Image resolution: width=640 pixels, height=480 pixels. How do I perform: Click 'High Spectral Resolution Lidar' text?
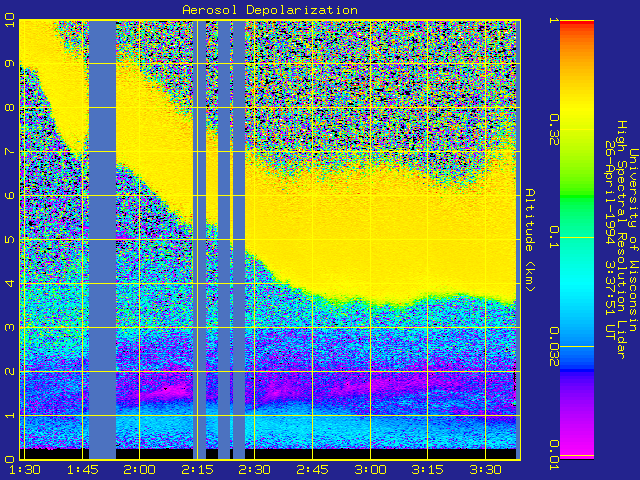pos(621,240)
